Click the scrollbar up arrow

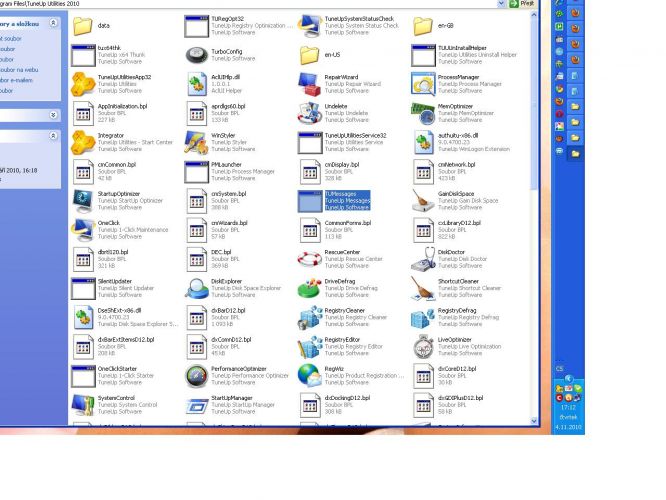534,15
